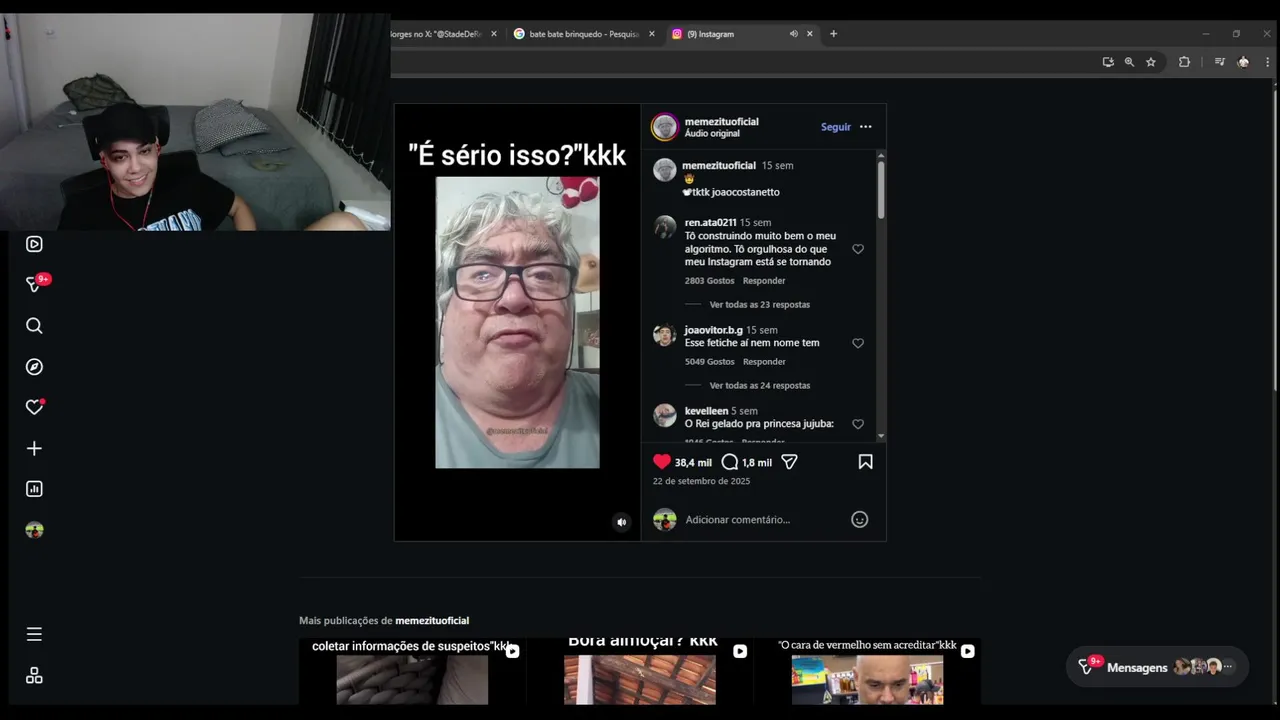1280x720 pixels.
Task: Open the Instagram search magnifier
Action: [x=34, y=326]
